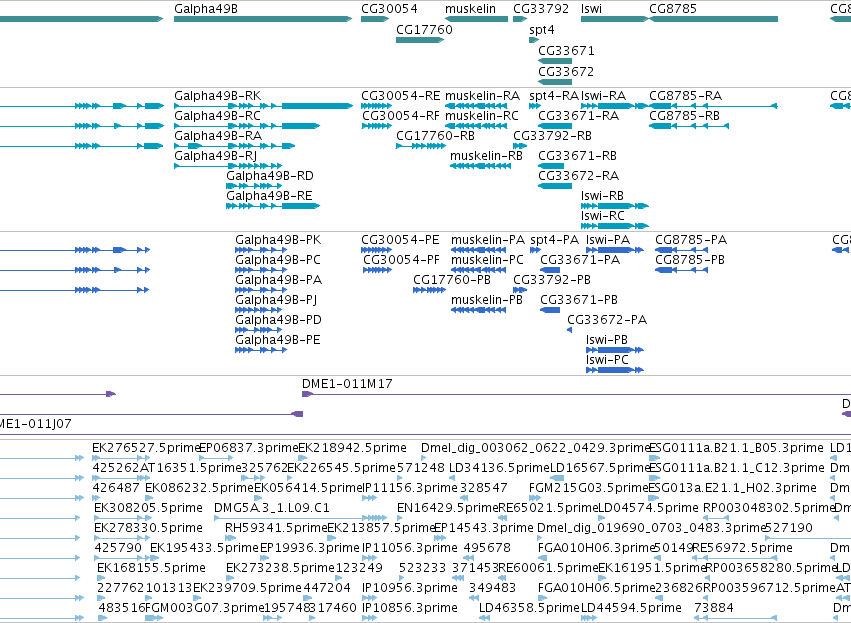Viewport: 851px width, 623px height.
Task: Click protein CG33671-PB
Action: (579, 300)
